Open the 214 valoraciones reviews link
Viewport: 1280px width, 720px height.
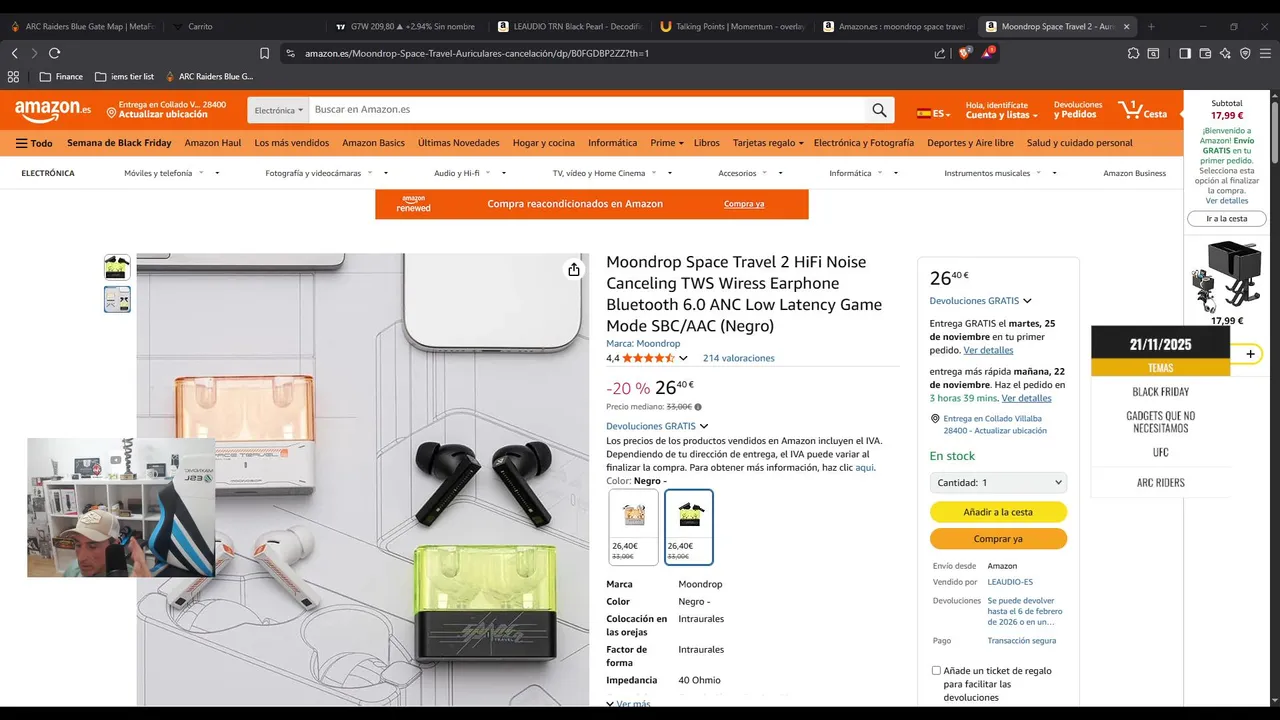click(x=738, y=358)
